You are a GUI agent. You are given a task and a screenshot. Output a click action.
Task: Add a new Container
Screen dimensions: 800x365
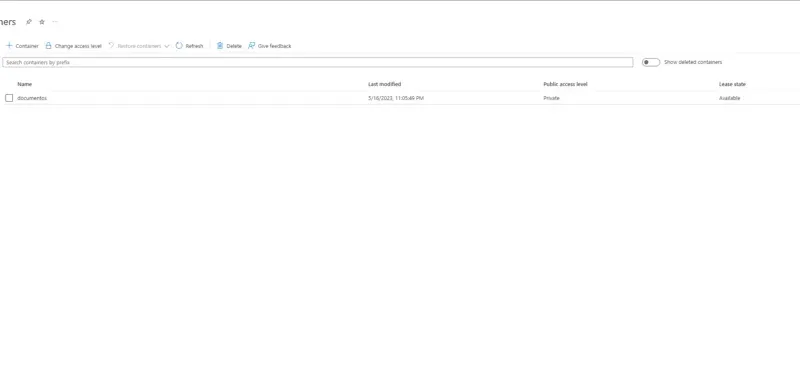click(x=22, y=46)
